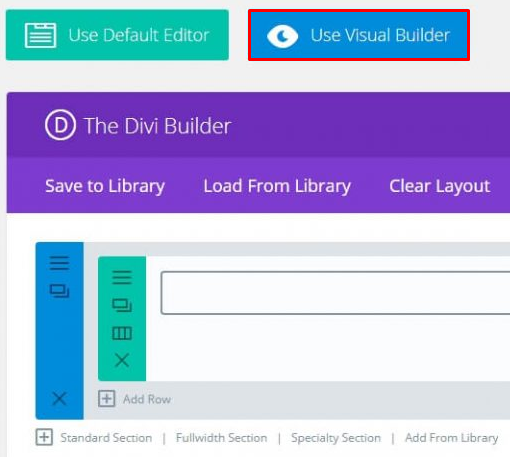Open blue section settings hamburger icon
Screen dimensions: 510x457
(59, 263)
